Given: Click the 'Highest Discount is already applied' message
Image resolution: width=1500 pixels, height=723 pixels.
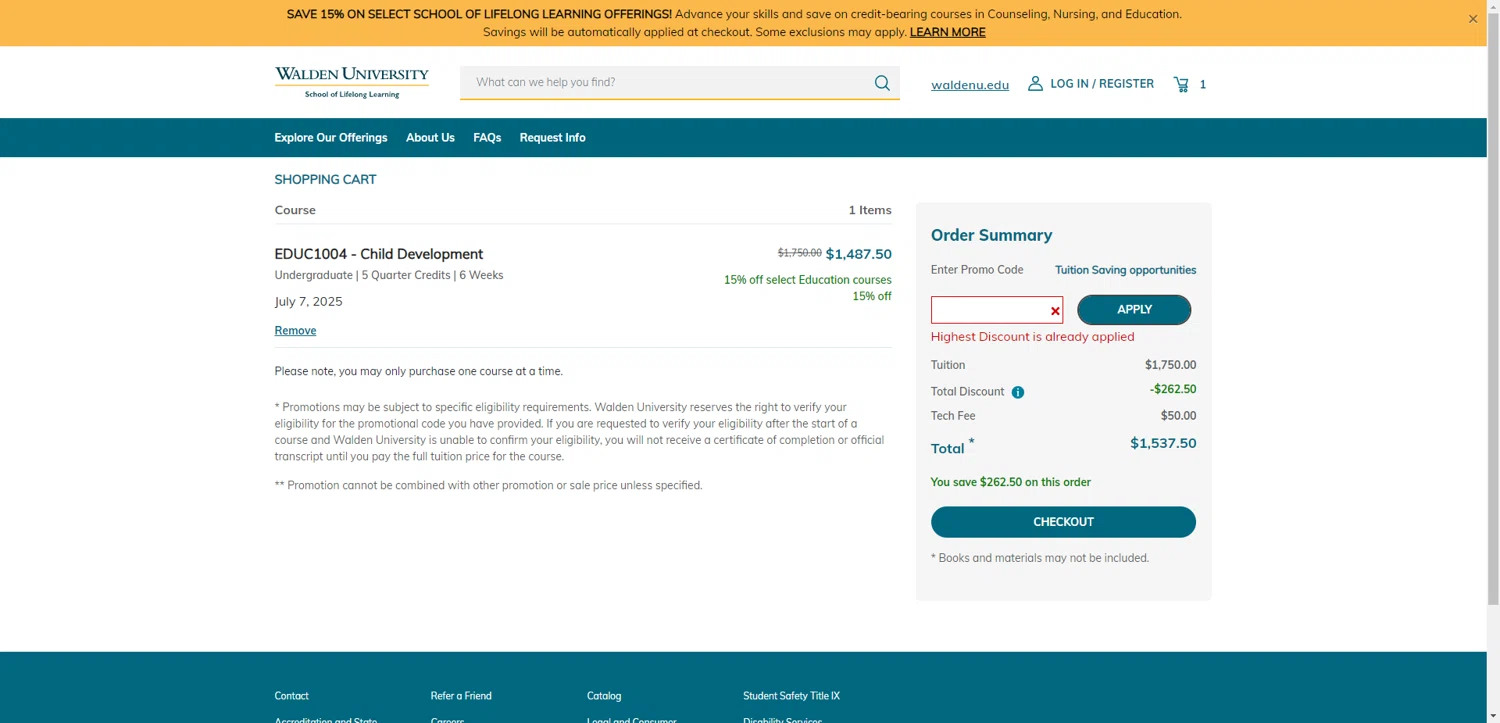Looking at the screenshot, I should click(1032, 337).
